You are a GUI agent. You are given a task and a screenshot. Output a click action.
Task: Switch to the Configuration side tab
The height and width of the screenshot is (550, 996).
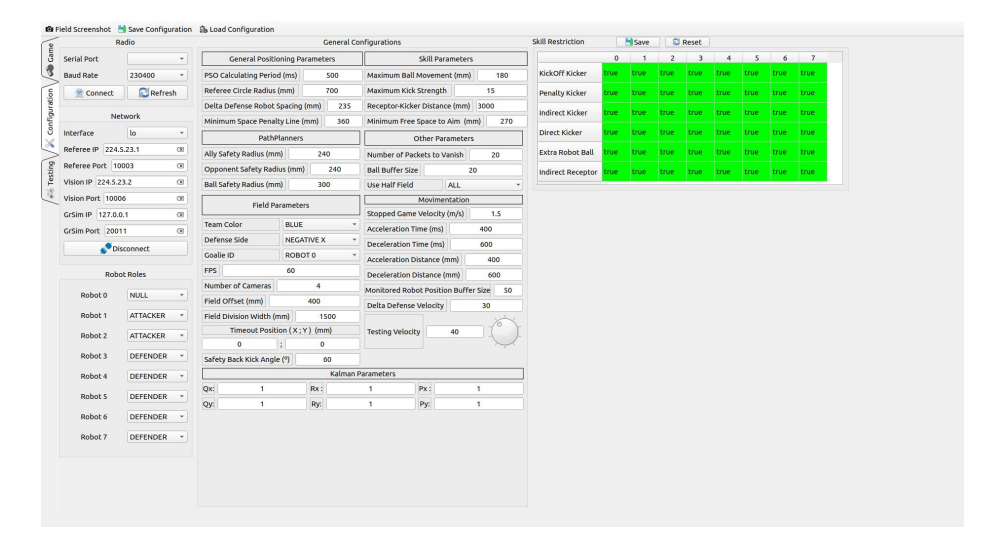pyautogui.click(x=50, y=118)
